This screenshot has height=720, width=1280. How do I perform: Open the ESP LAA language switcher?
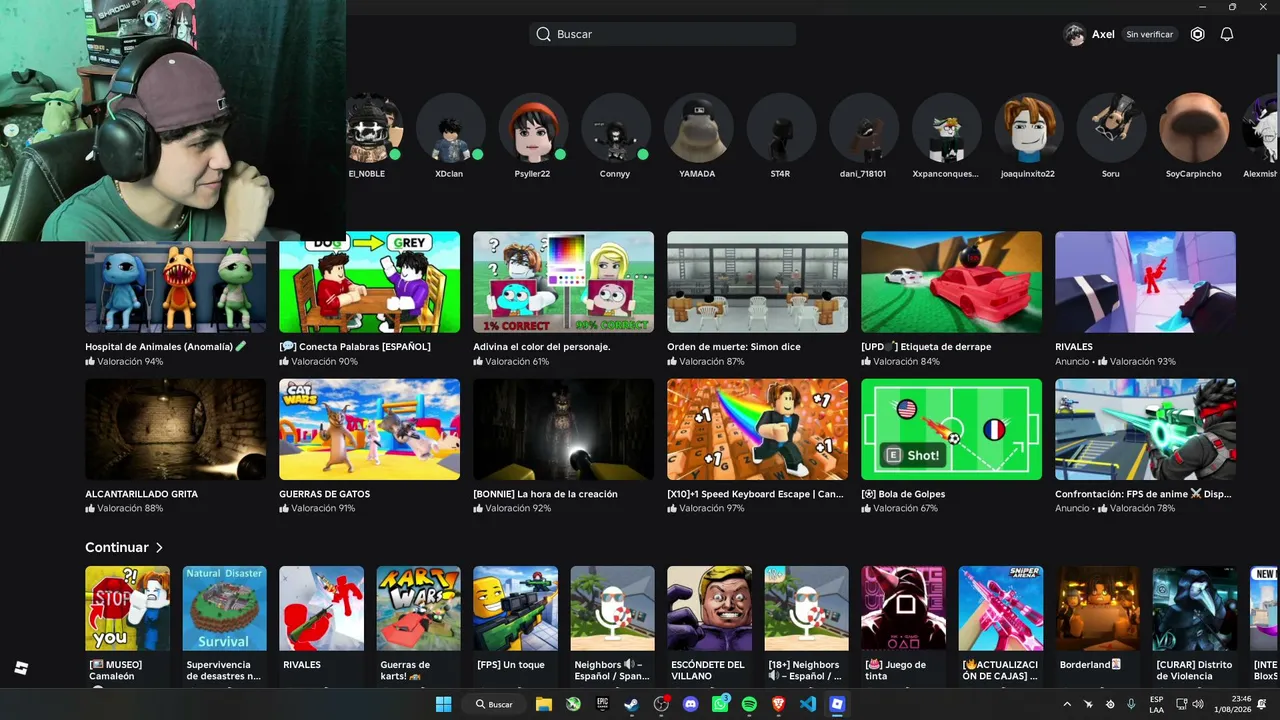1157,704
